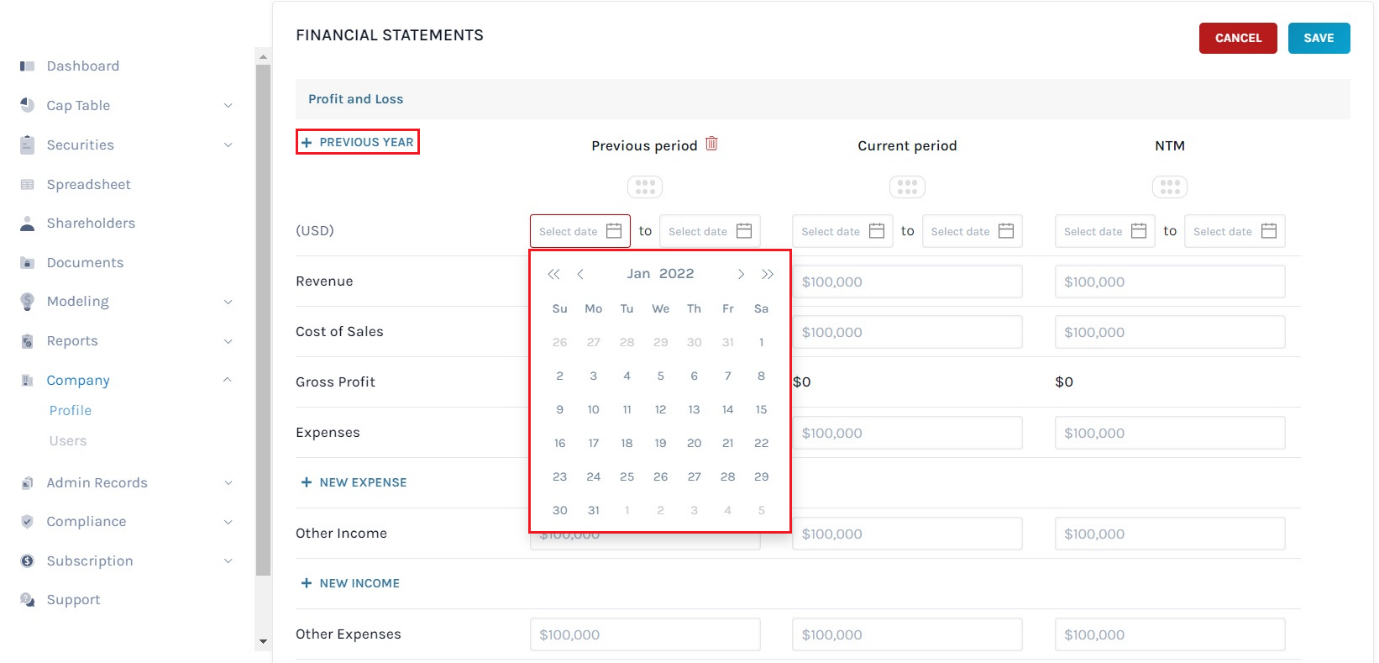
Task: Click the month label Jan in calendar
Action: pyautogui.click(x=638, y=274)
